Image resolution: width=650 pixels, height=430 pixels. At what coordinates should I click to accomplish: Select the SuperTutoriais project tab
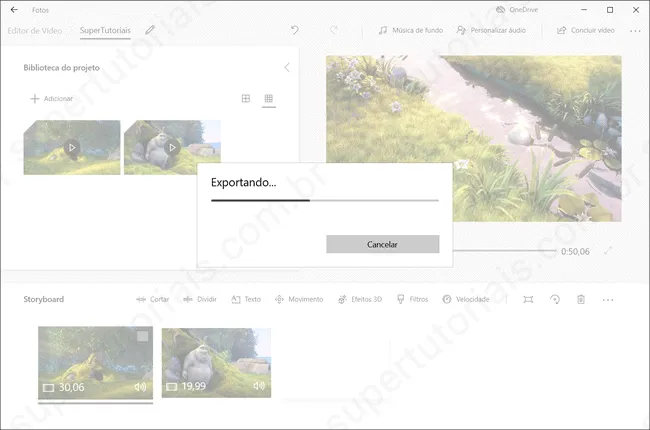tap(105, 30)
